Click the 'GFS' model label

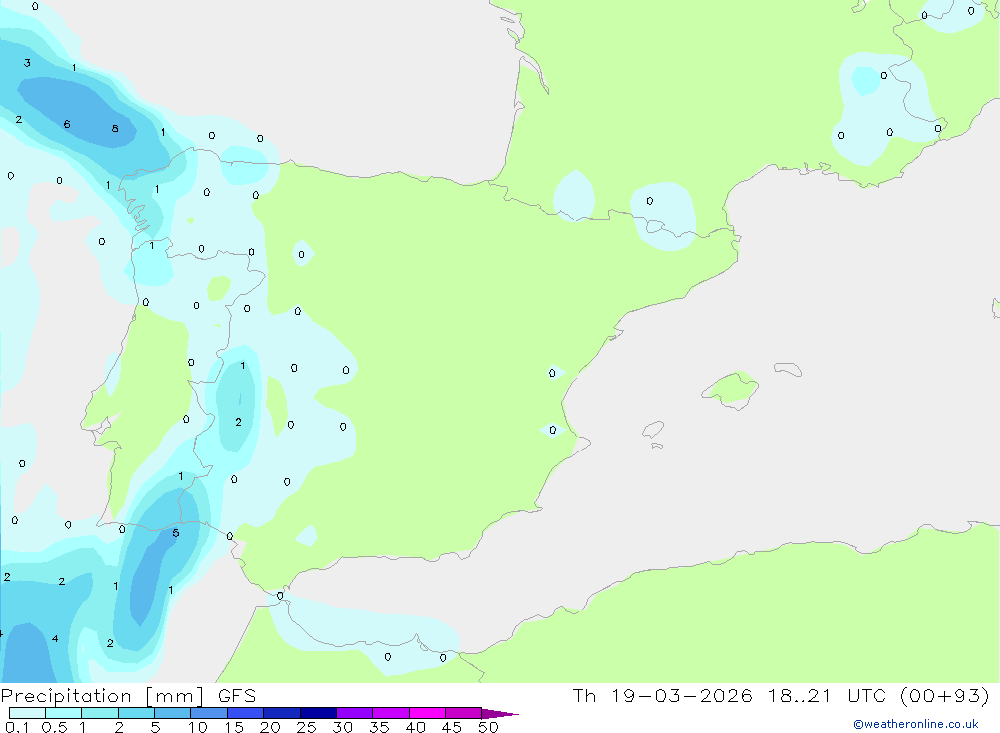tap(237, 696)
